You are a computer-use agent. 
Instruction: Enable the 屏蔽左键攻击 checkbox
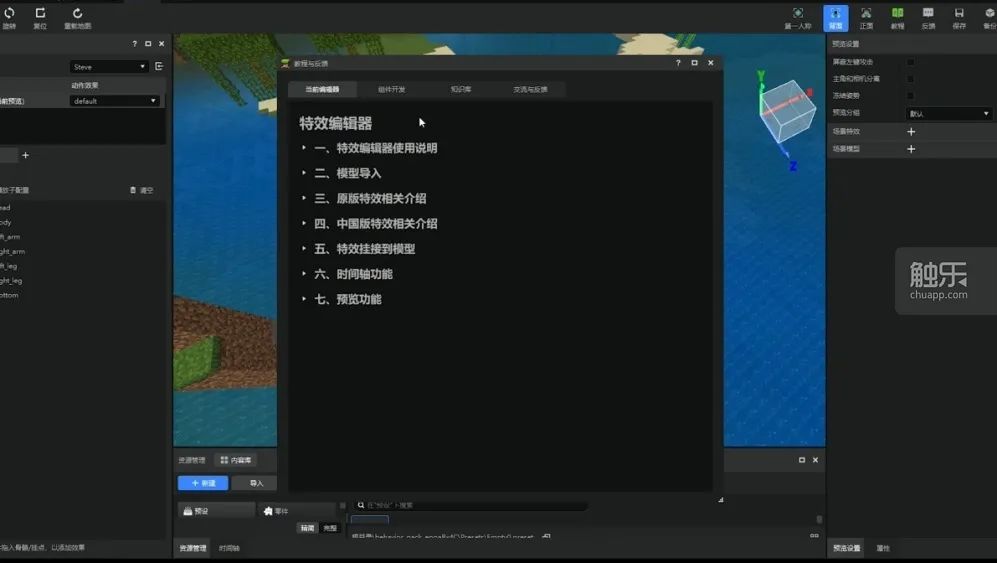(x=910, y=62)
